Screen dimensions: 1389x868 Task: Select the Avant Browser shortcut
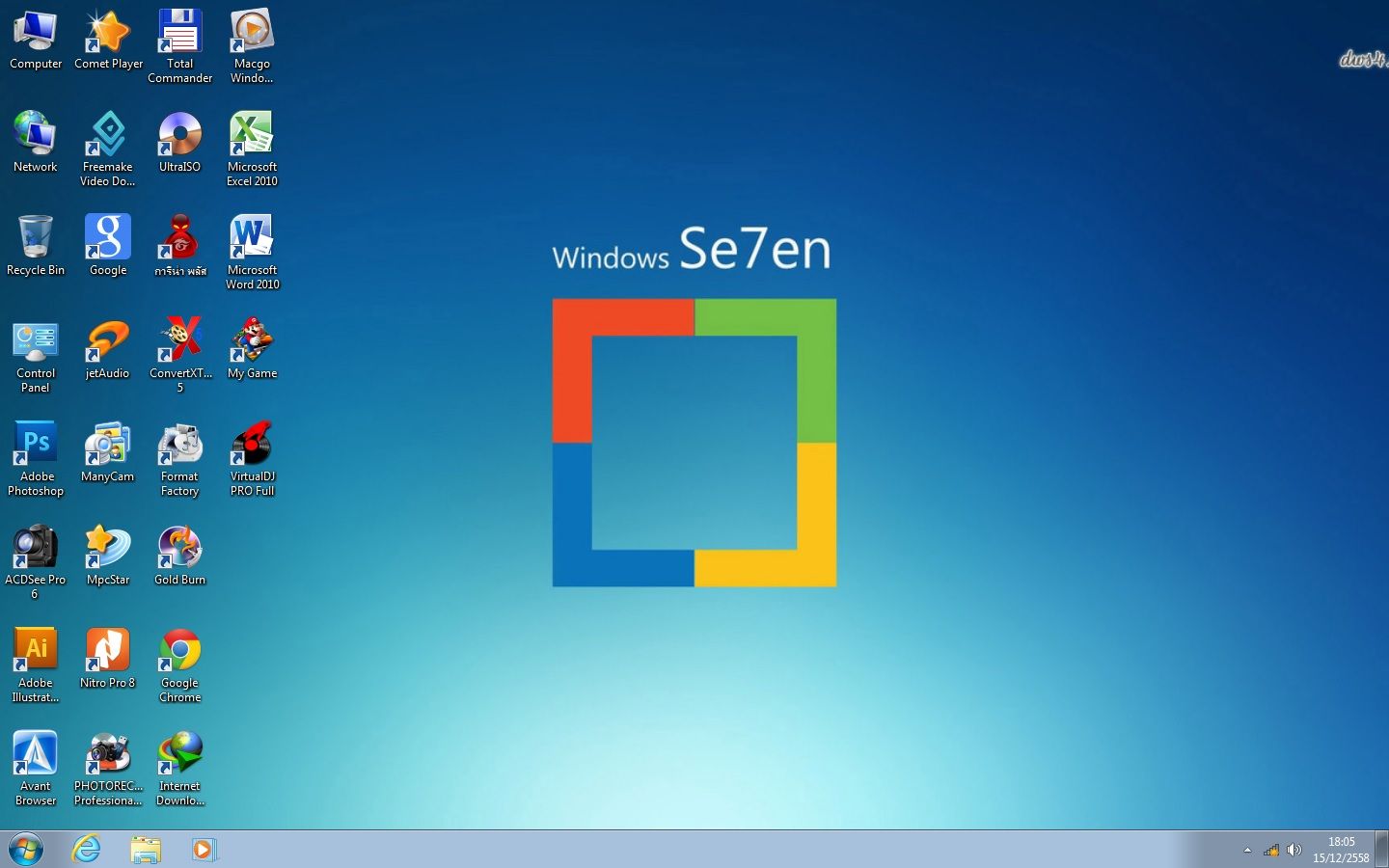tap(36, 768)
